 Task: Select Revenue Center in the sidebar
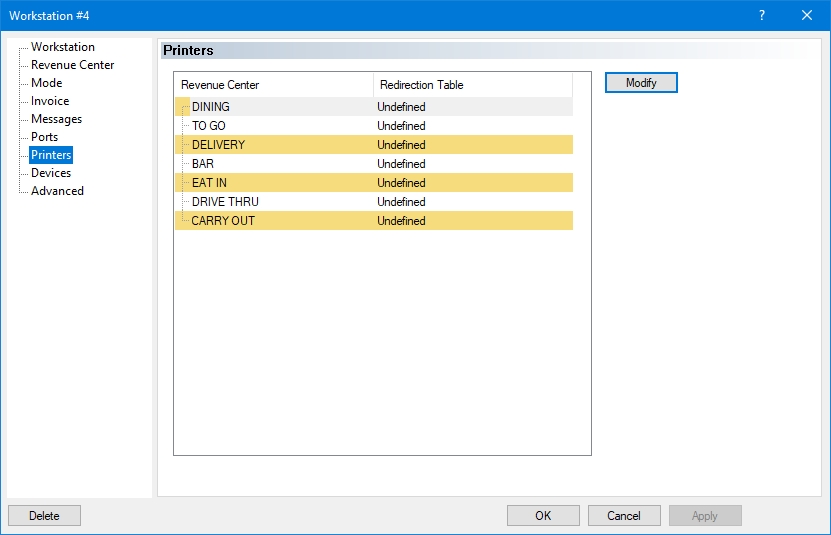tap(72, 65)
